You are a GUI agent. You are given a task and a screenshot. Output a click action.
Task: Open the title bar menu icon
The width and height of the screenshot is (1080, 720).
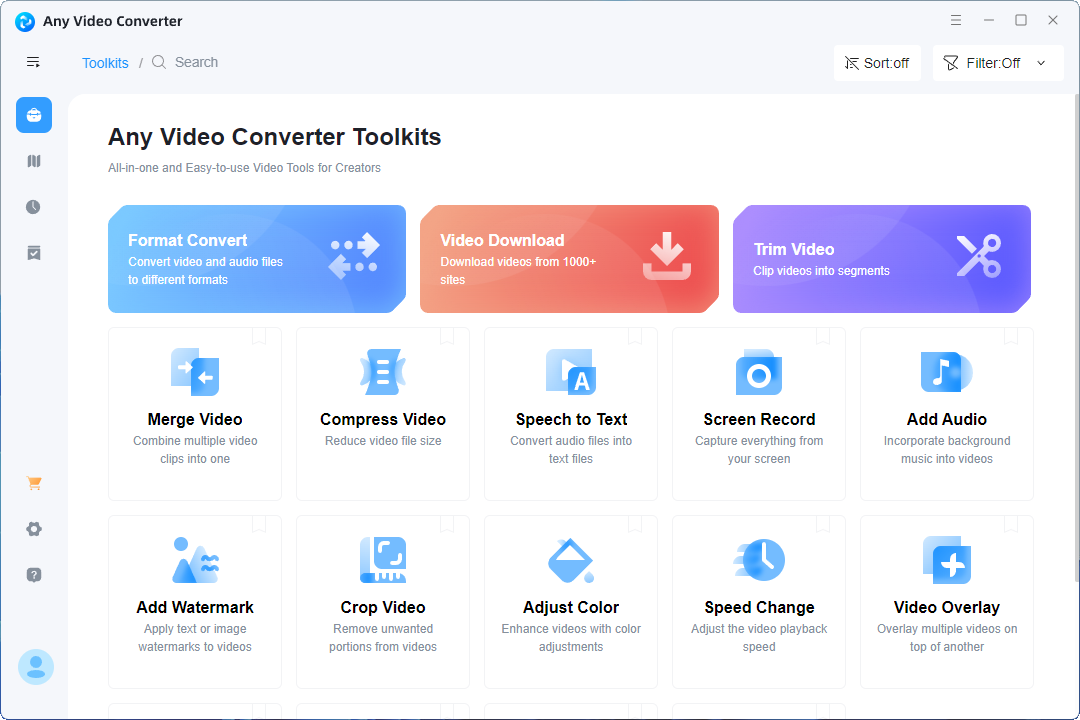956,21
